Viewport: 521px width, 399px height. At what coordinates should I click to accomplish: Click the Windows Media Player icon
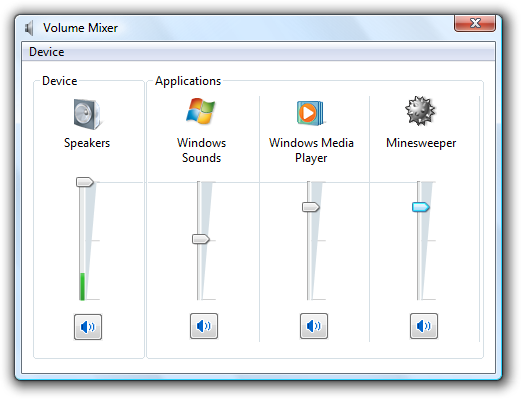tap(310, 113)
